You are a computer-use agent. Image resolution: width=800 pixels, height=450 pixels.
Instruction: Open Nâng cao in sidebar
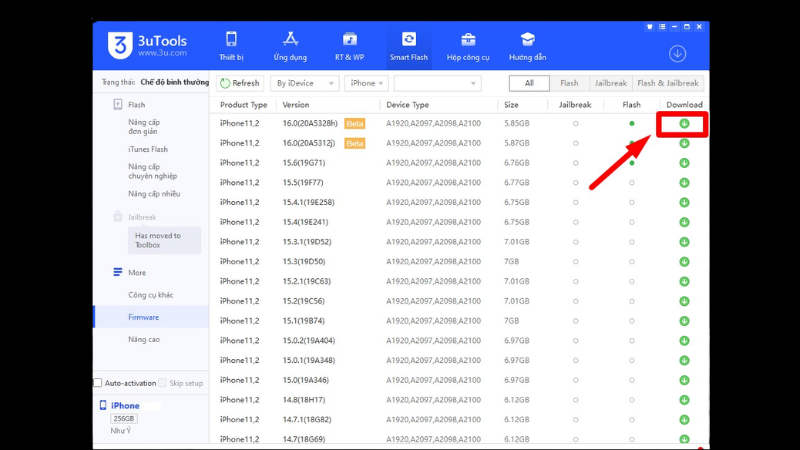click(x=144, y=339)
